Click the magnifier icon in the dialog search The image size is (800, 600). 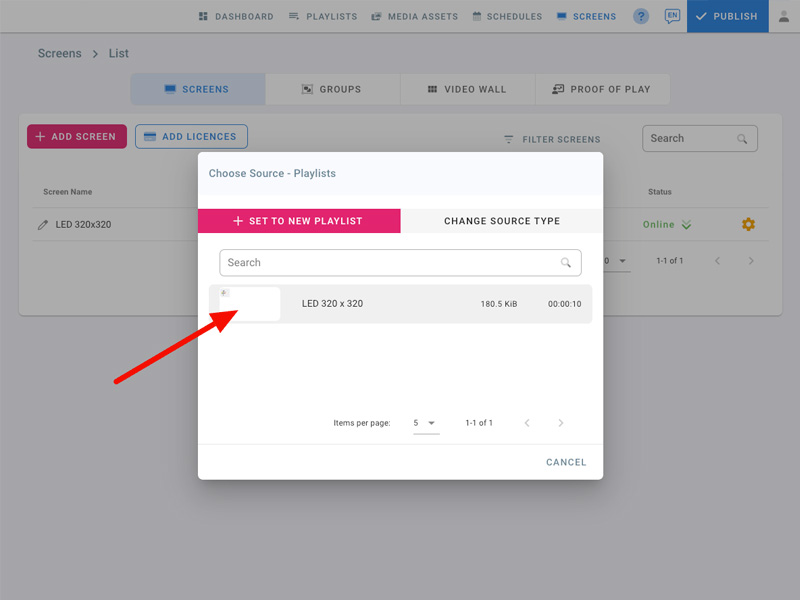[566, 263]
